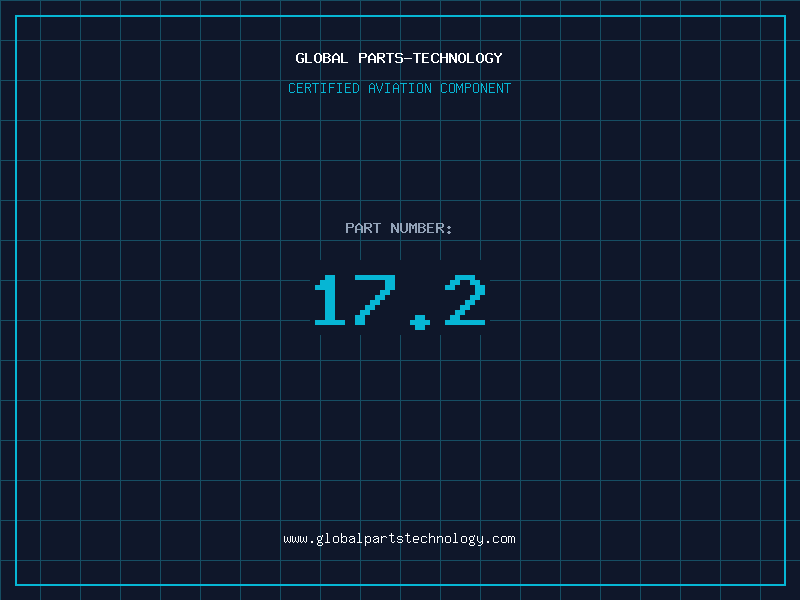Click the digit 7 in the part number
The height and width of the screenshot is (600, 800).
[x=373, y=301]
